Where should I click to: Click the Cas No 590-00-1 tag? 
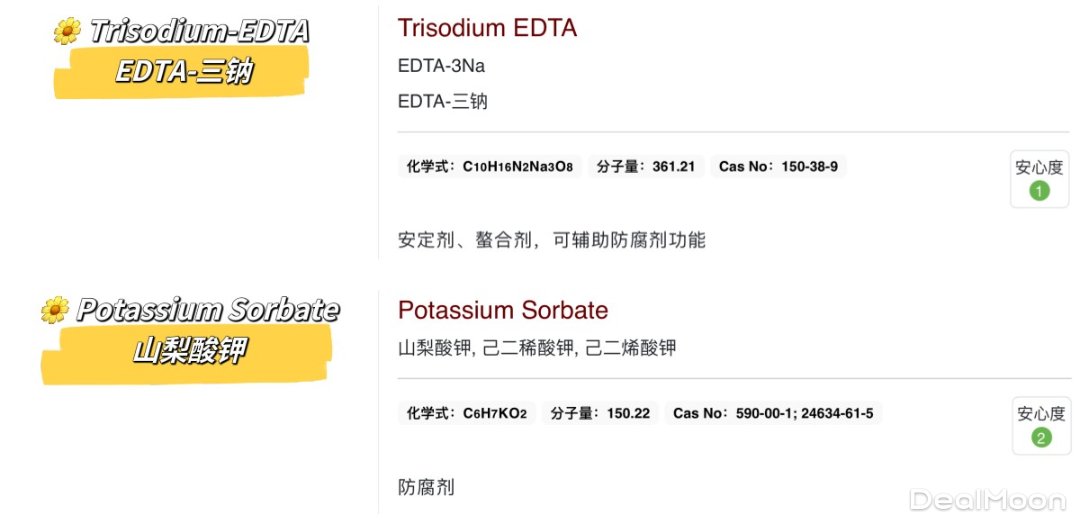click(773, 413)
